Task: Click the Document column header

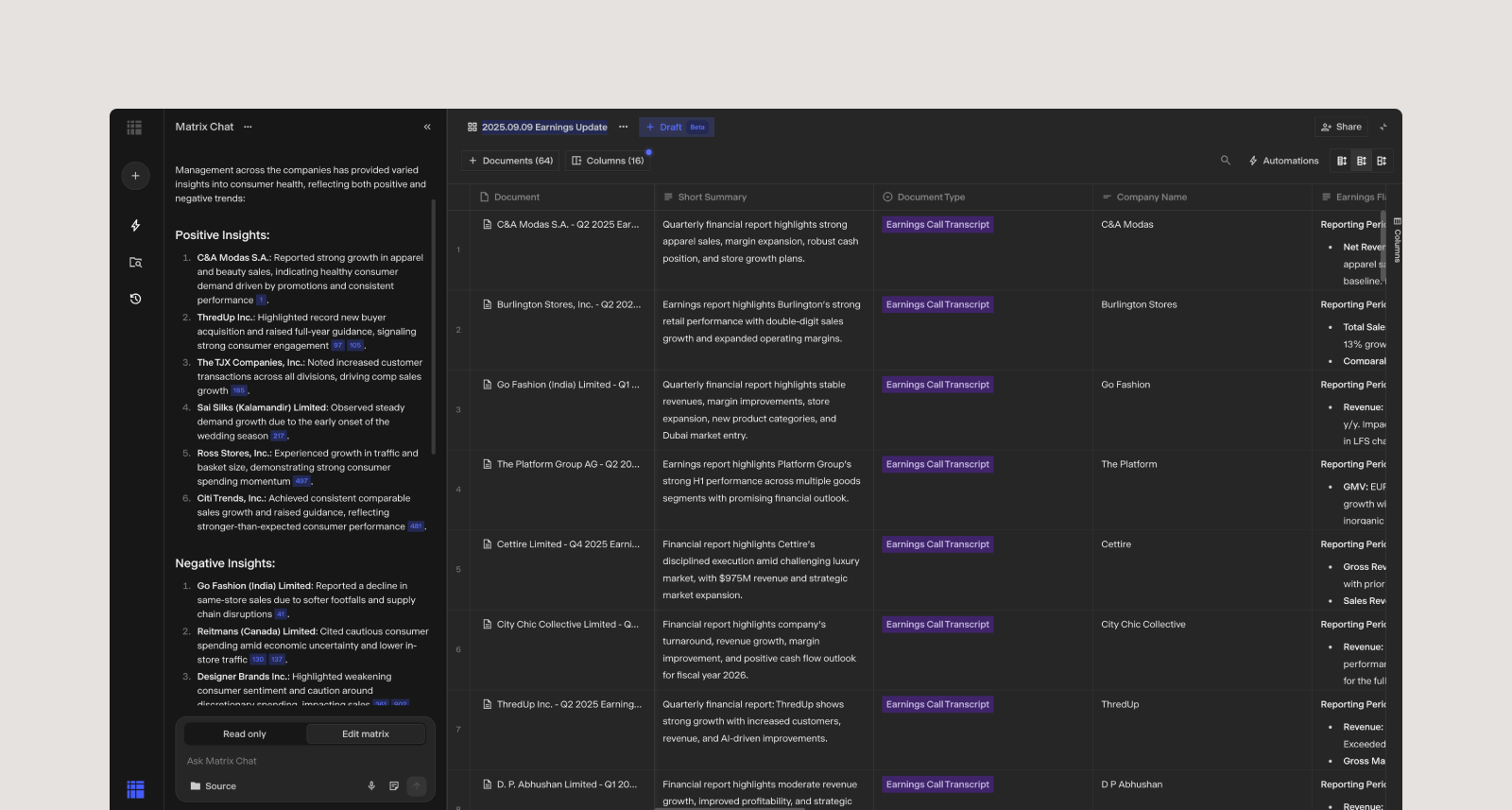Action: [x=563, y=197]
